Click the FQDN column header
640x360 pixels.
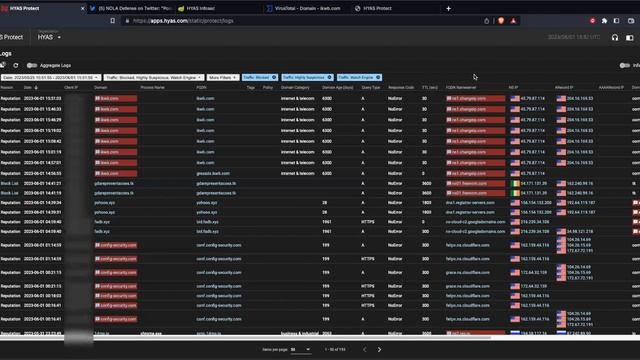(x=201, y=88)
